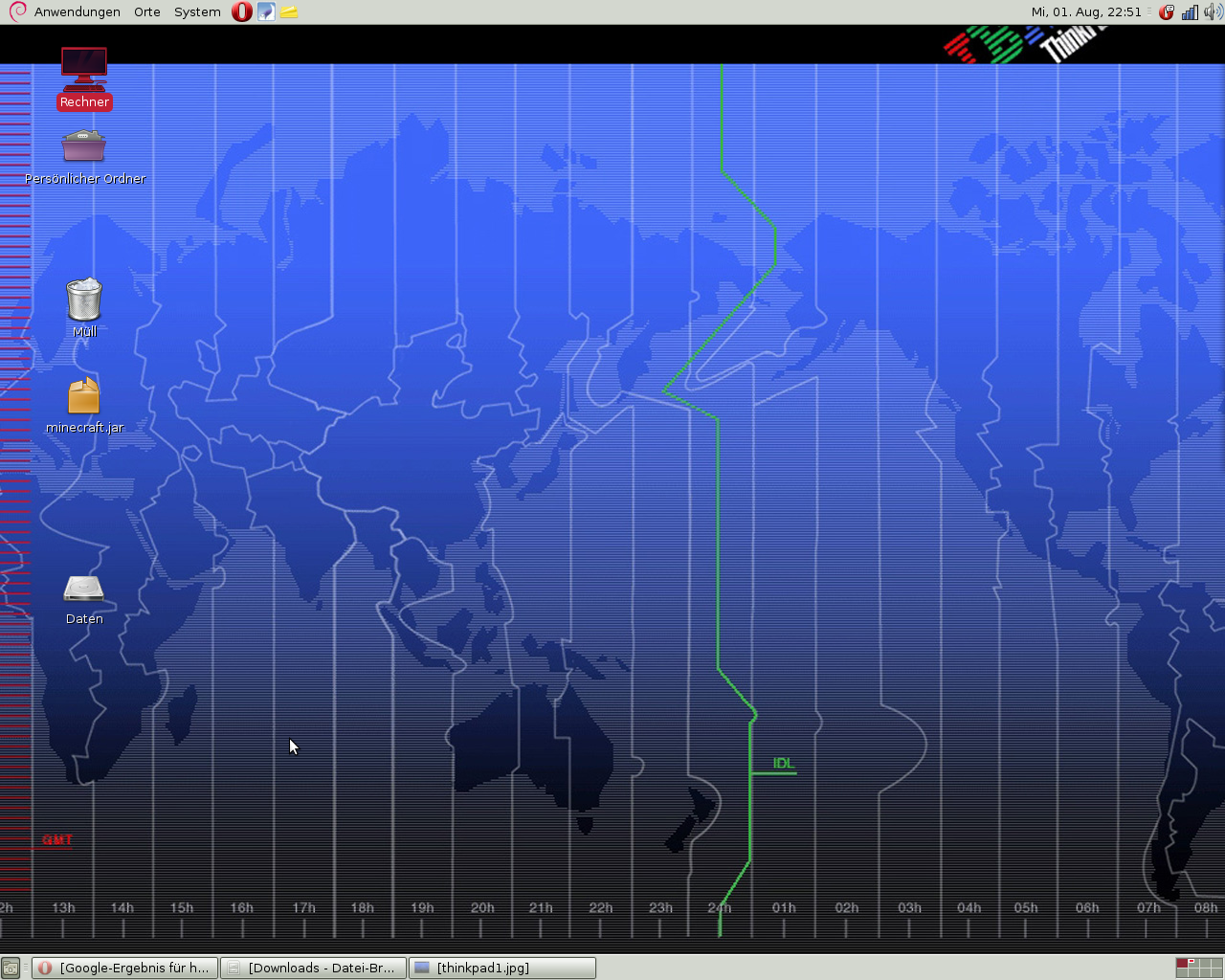Image resolution: width=1225 pixels, height=980 pixels.
Task: Click the Opera tray notification icon
Action: [1166, 11]
